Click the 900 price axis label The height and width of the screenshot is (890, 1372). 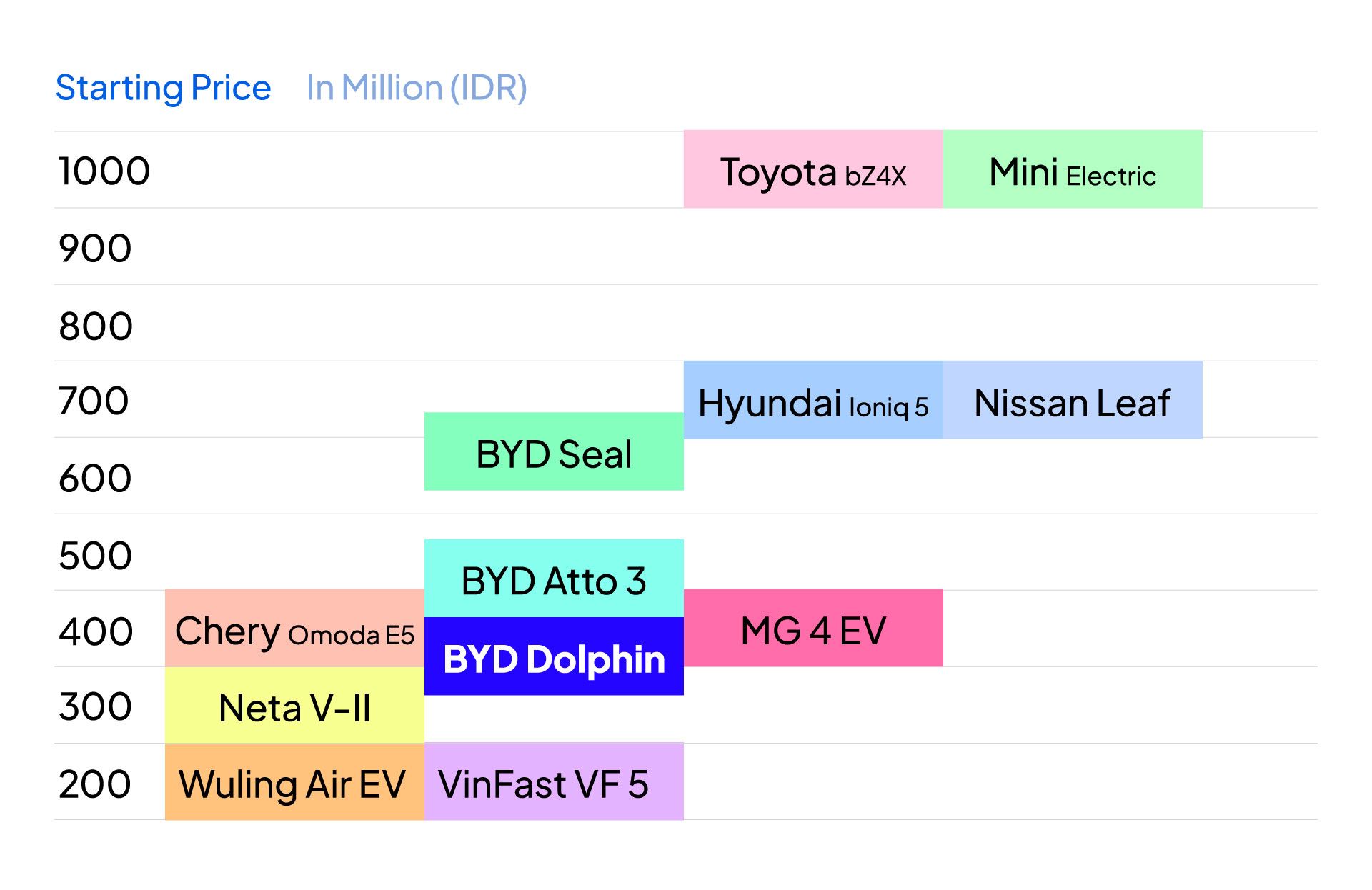coord(95,249)
